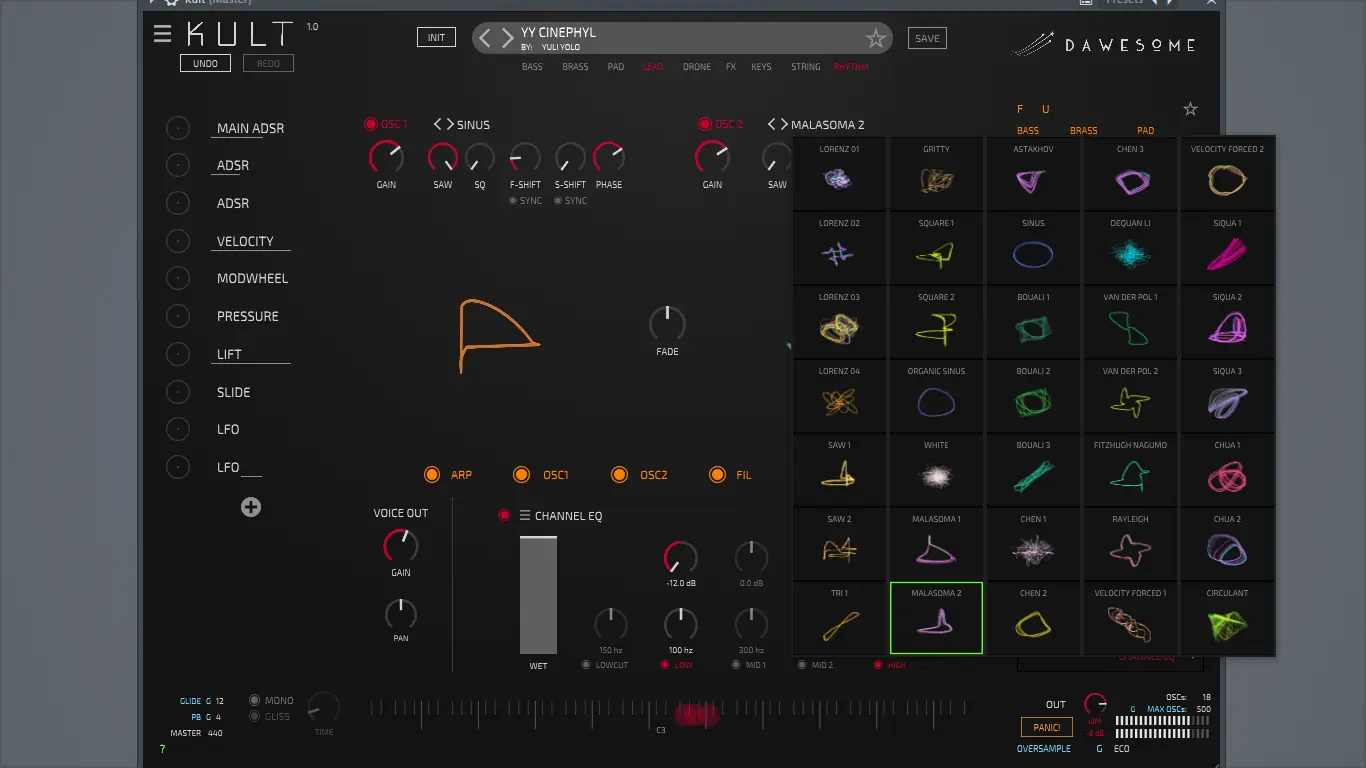
Task: Reset the patch with INIT
Action: [436, 38]
